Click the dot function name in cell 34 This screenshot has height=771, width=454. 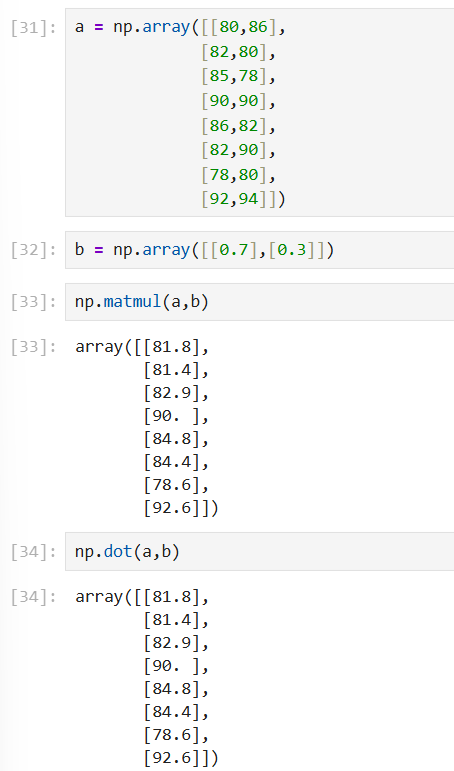pos(118,551)
